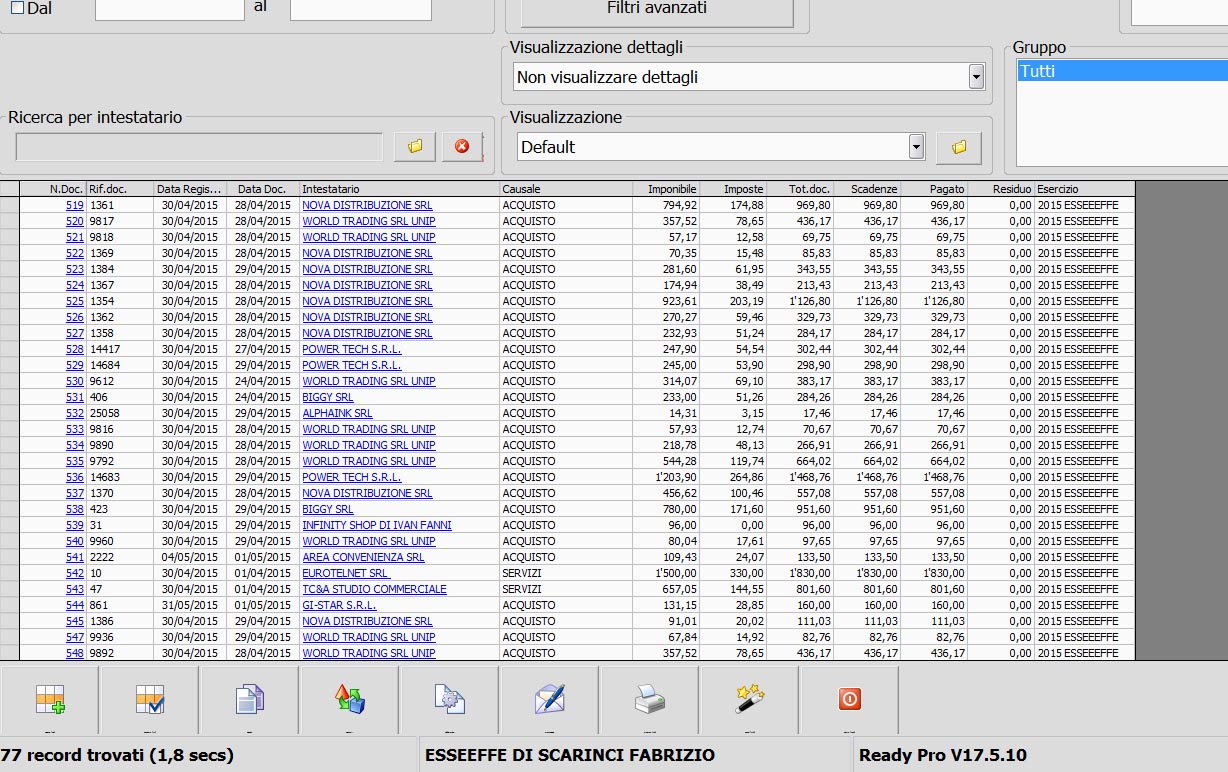
Task: Click the red power exit icon
Action: (x=850, y=700)
